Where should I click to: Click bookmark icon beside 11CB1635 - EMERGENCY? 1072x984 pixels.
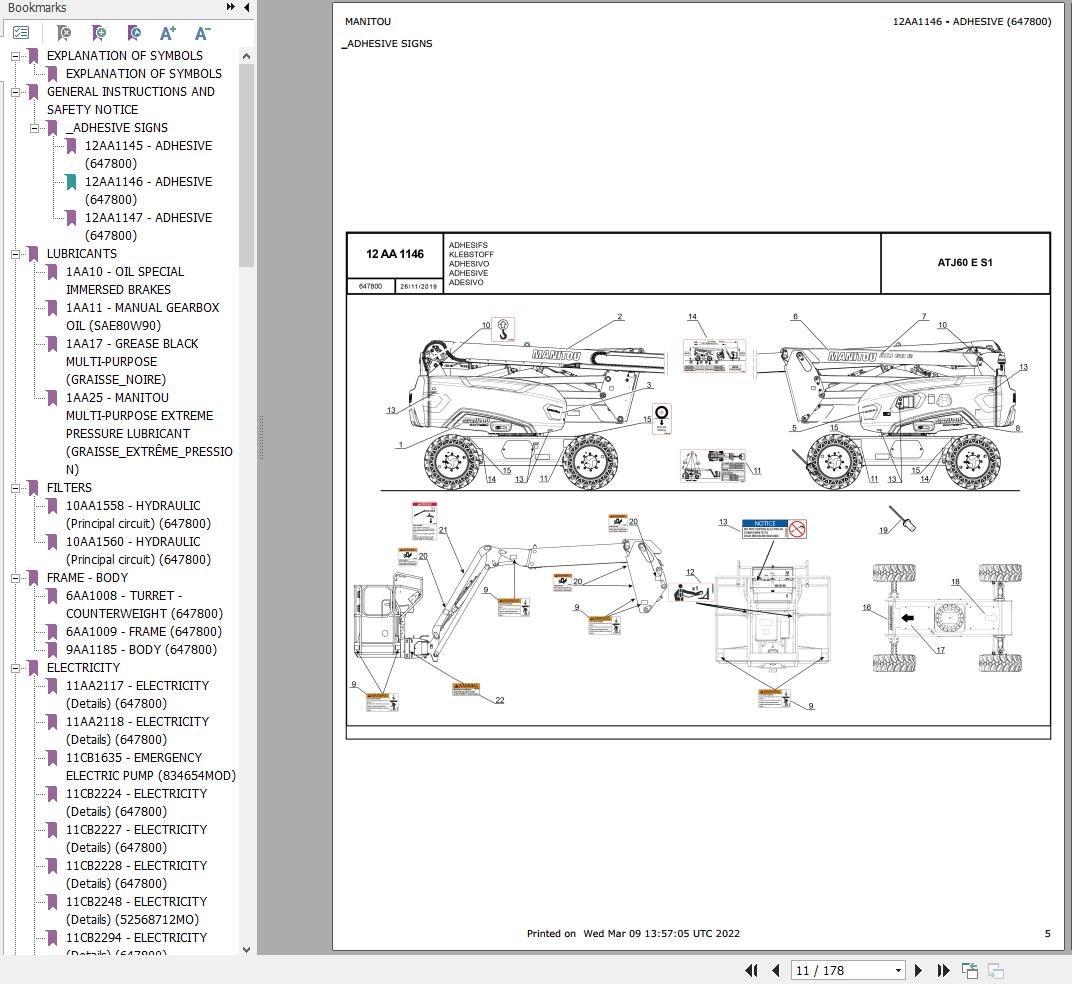(52, 758)
